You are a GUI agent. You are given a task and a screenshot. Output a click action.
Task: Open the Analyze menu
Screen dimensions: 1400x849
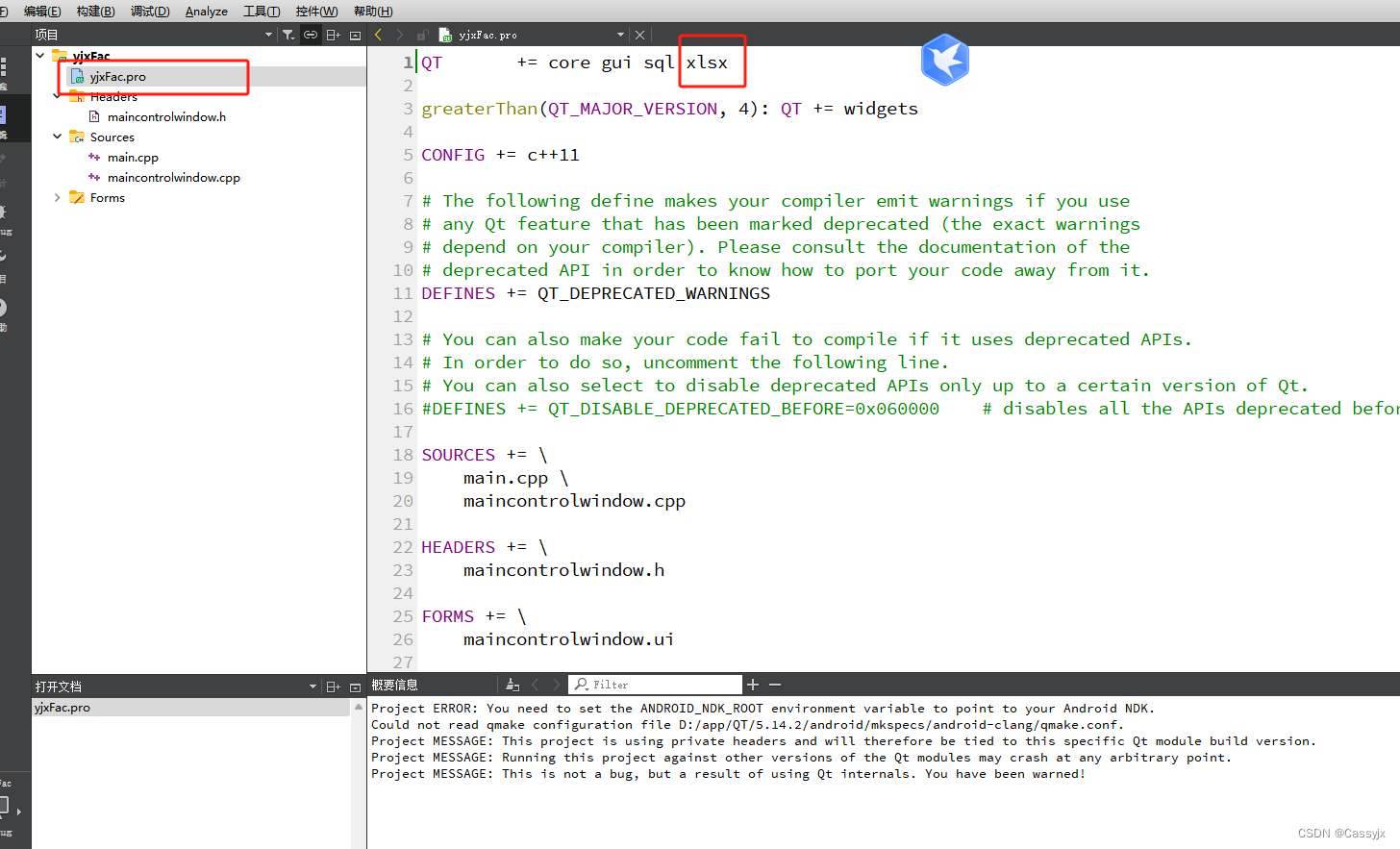[x=206, y=11]
